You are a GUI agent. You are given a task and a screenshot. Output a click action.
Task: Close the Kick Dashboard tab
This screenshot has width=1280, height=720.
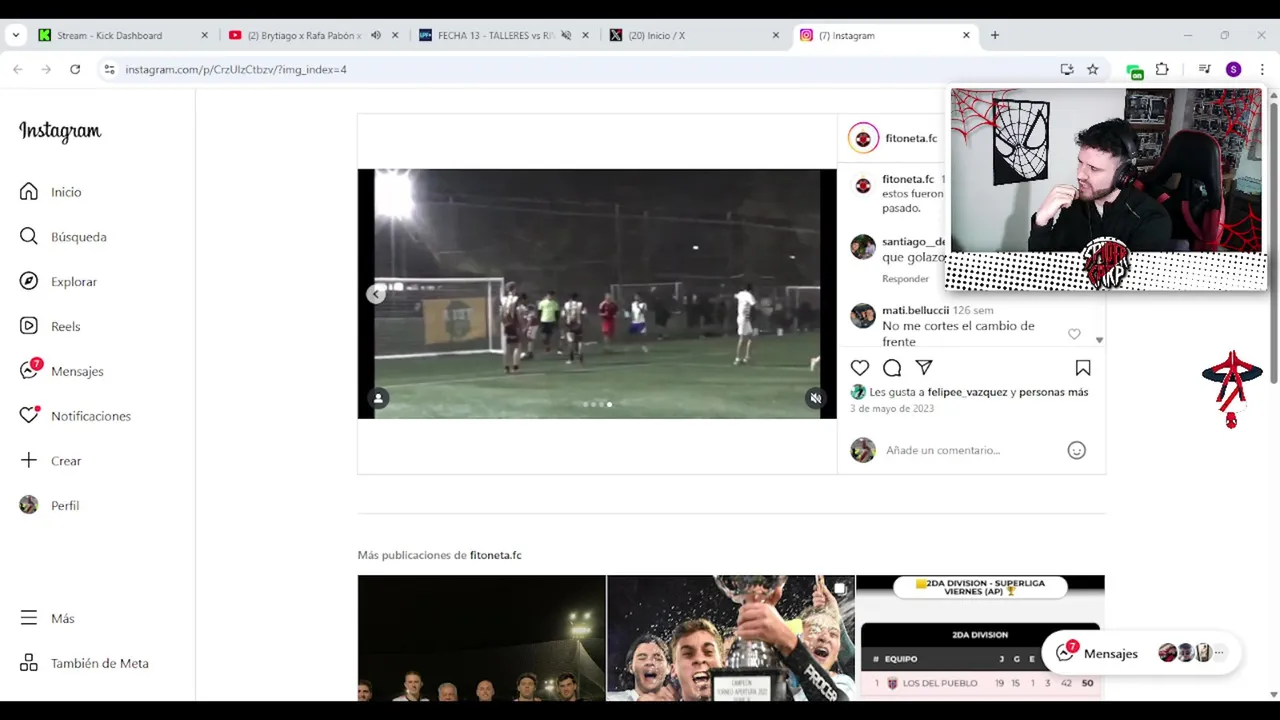coord(204,35)
